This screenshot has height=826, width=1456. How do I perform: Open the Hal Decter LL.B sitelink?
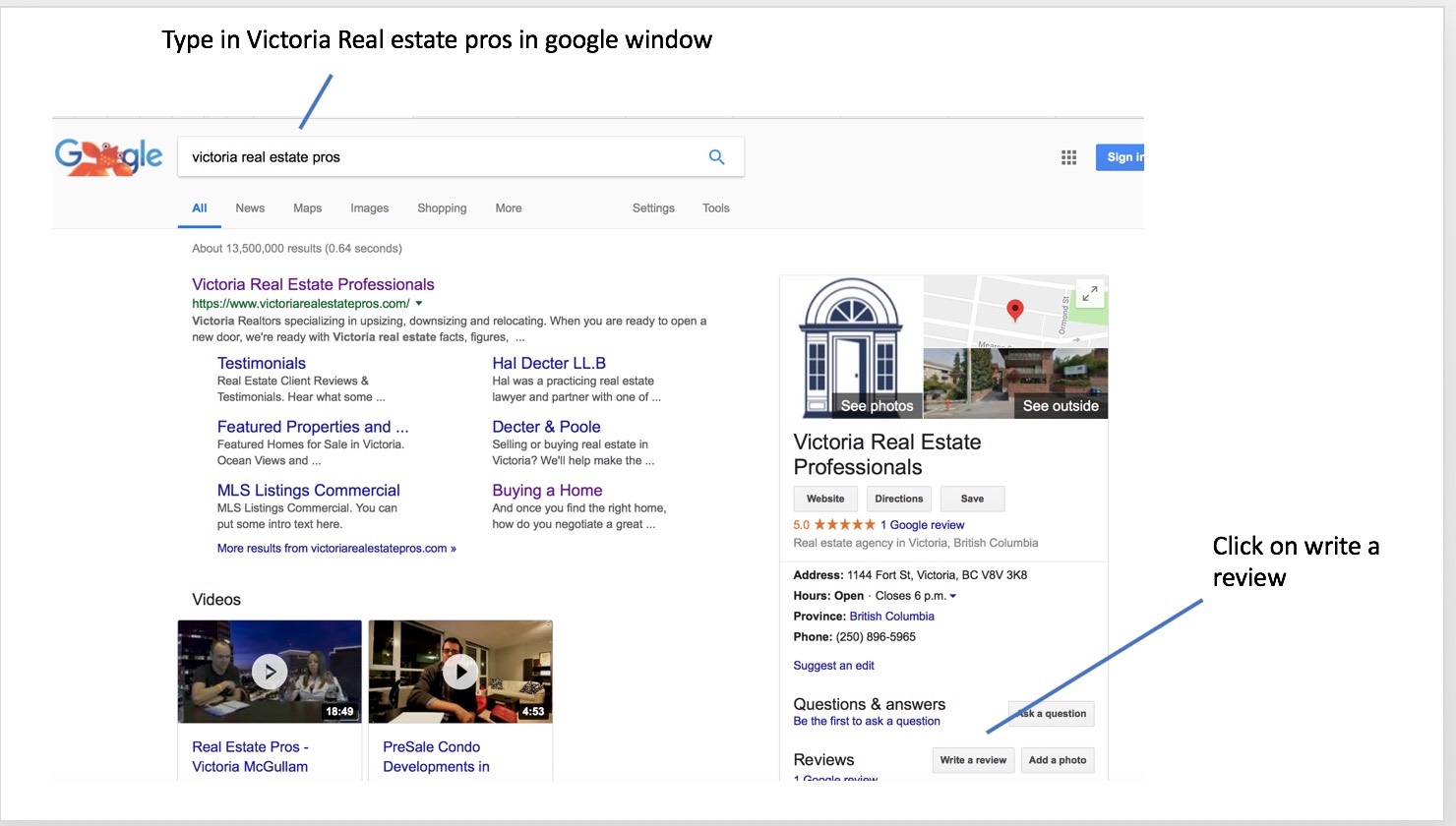549,364
